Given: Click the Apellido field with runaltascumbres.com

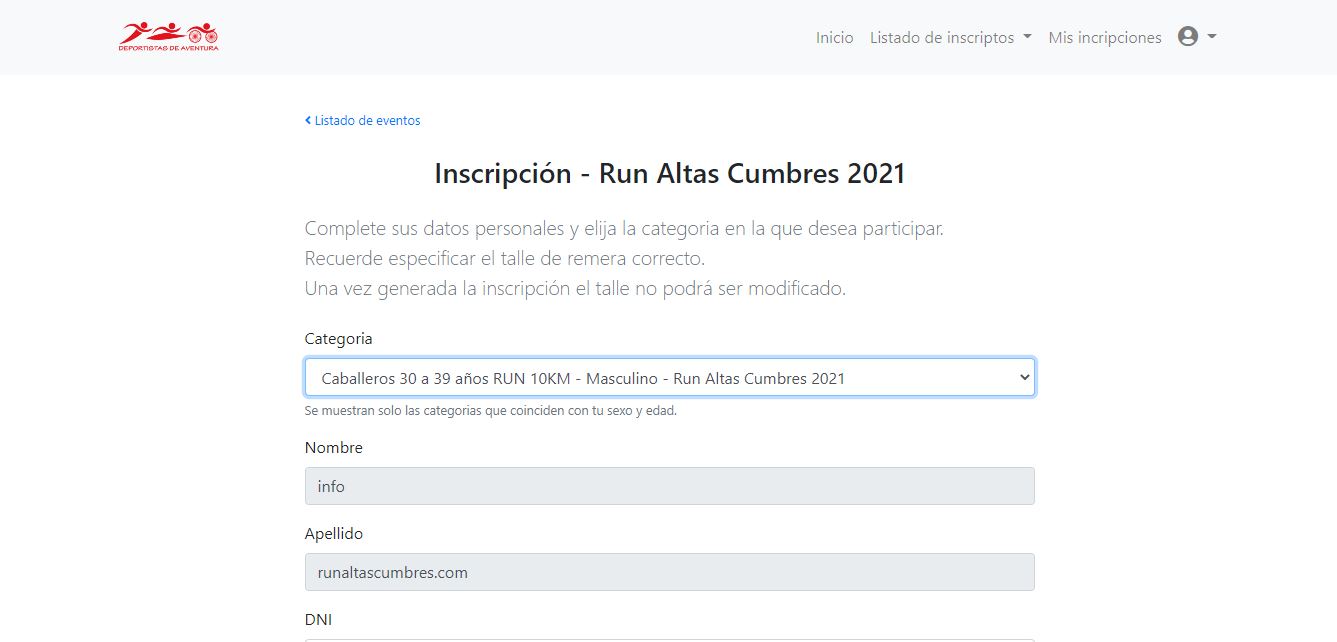Looking at the screenshot, I should coord(670,572).
